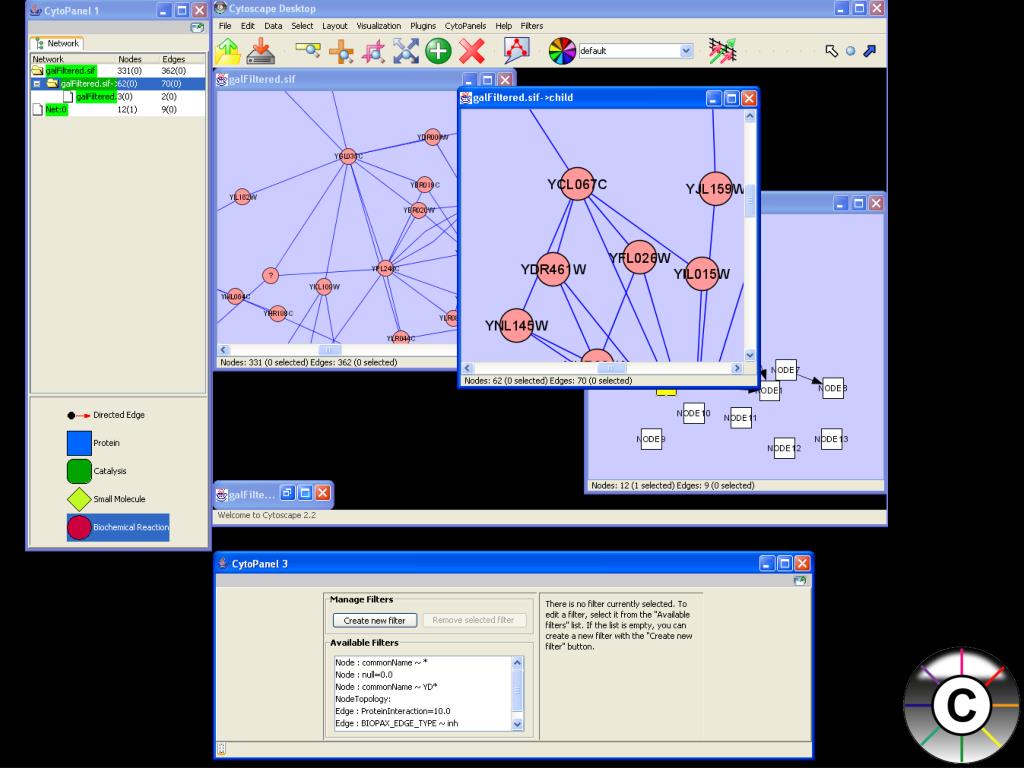
Task: Open the visual style 'default' dropdown
Action: pyautogui.click(x=686, y=51)
